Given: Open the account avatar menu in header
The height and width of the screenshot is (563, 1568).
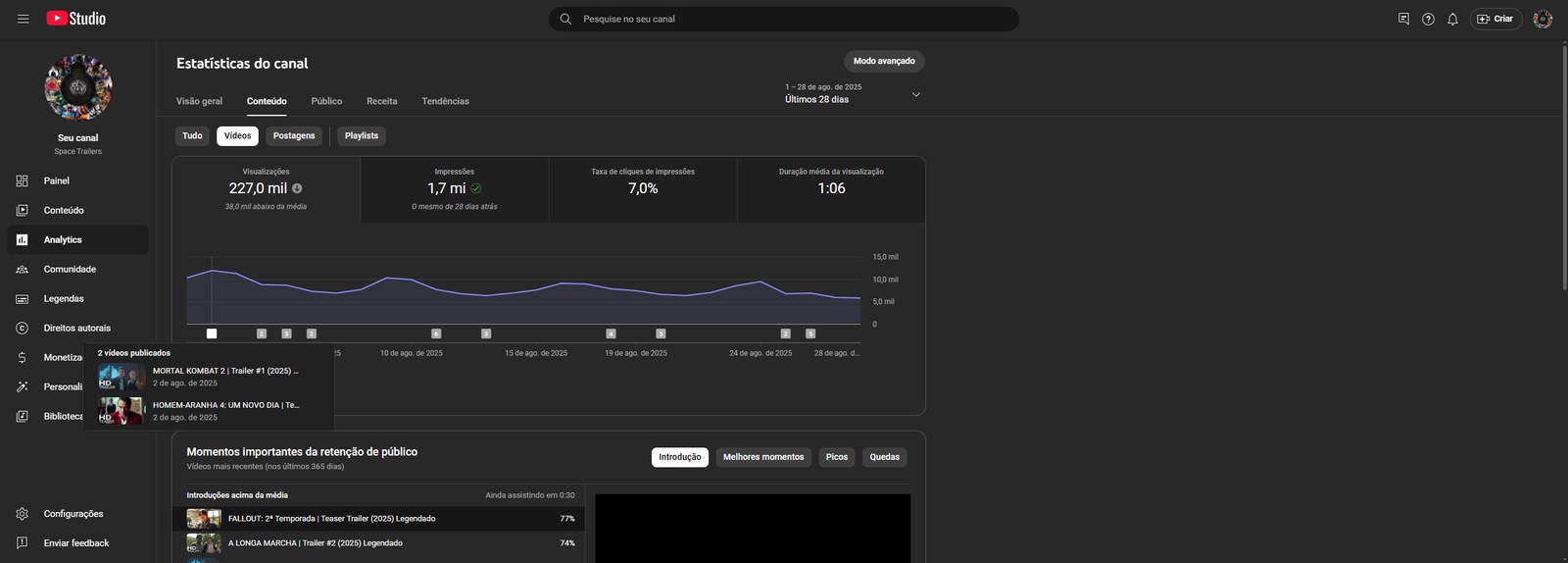Looking at the screenshot, I should (1543, 19).
